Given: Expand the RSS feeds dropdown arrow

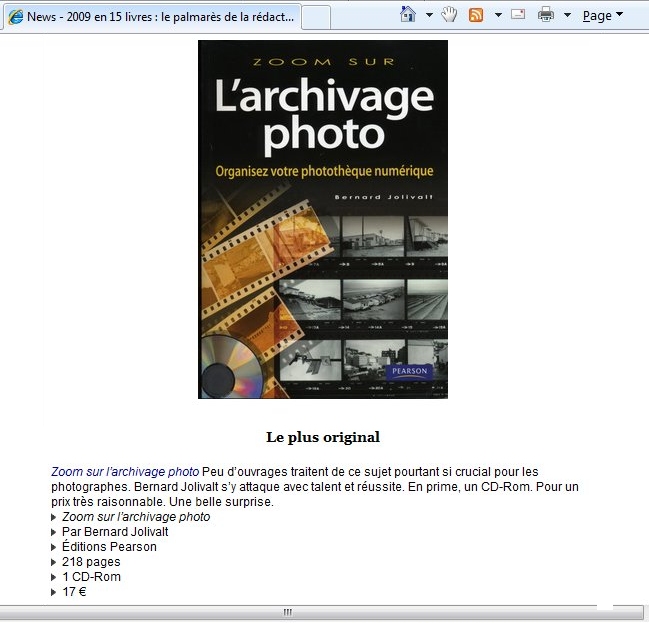Looking at the screenshot, I should tap(498, 16).
